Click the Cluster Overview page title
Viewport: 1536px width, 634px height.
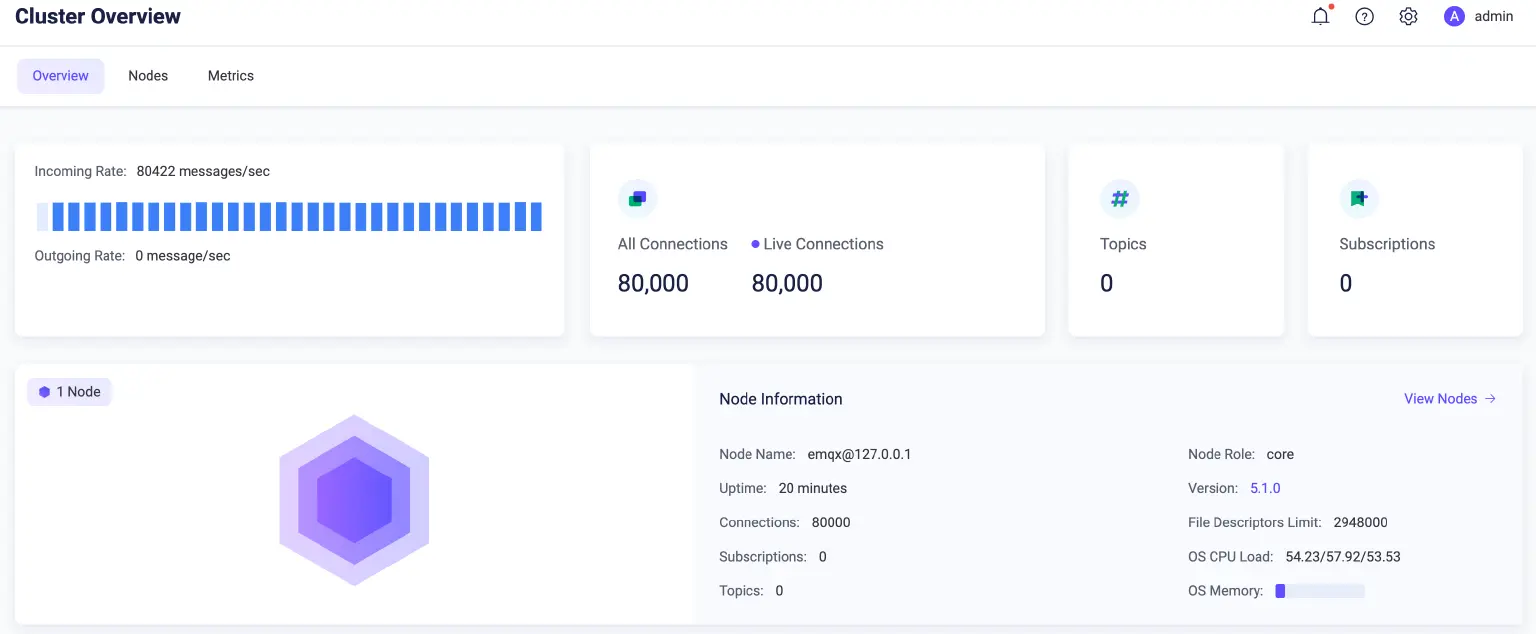(97, 16)
